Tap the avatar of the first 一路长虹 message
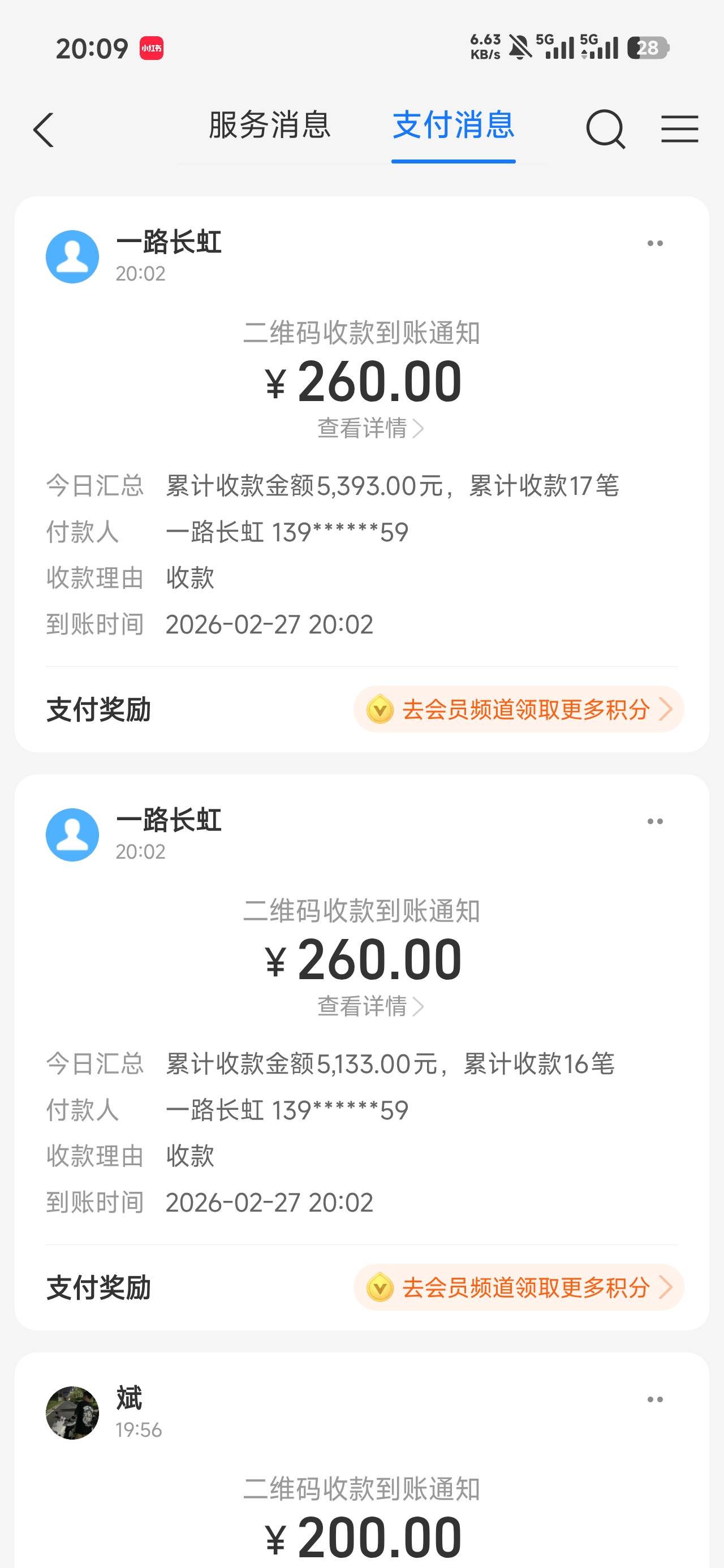This screenshot has height=1568, width=724. coord(72,256)
